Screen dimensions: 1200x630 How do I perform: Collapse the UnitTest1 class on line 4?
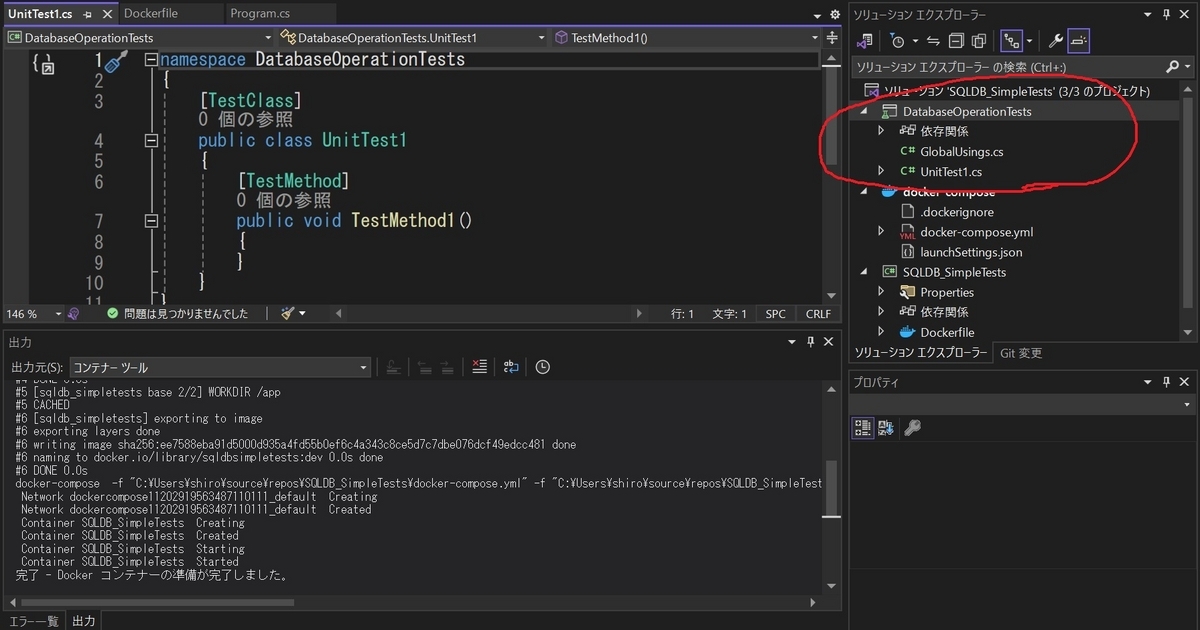tap(151, 140)
